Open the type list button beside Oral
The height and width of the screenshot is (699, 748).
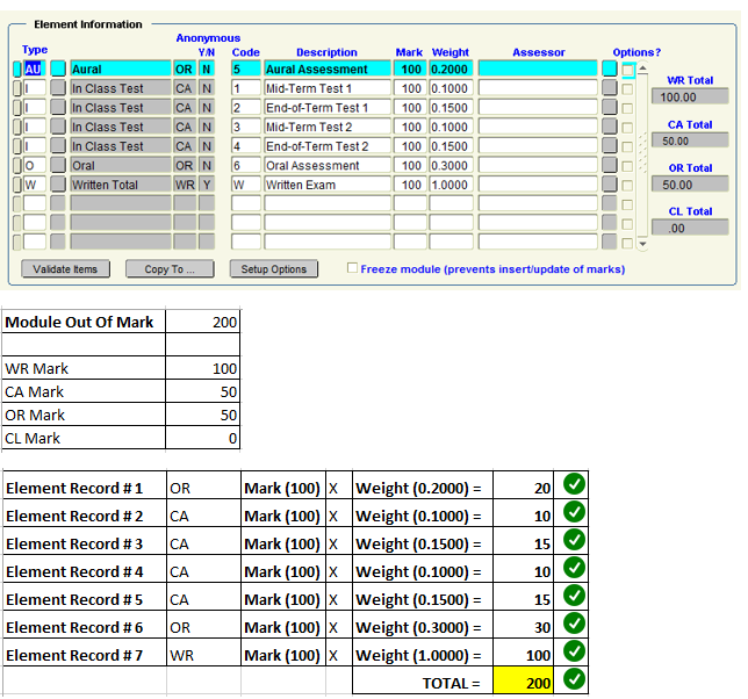point(58,166)
